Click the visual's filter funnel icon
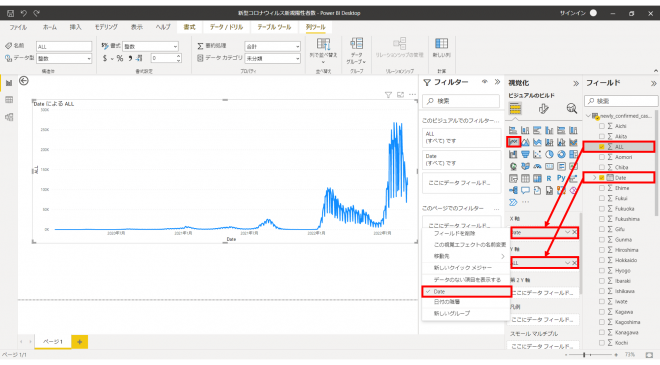Viewport: 660px width, 365px height. point(388,95)
